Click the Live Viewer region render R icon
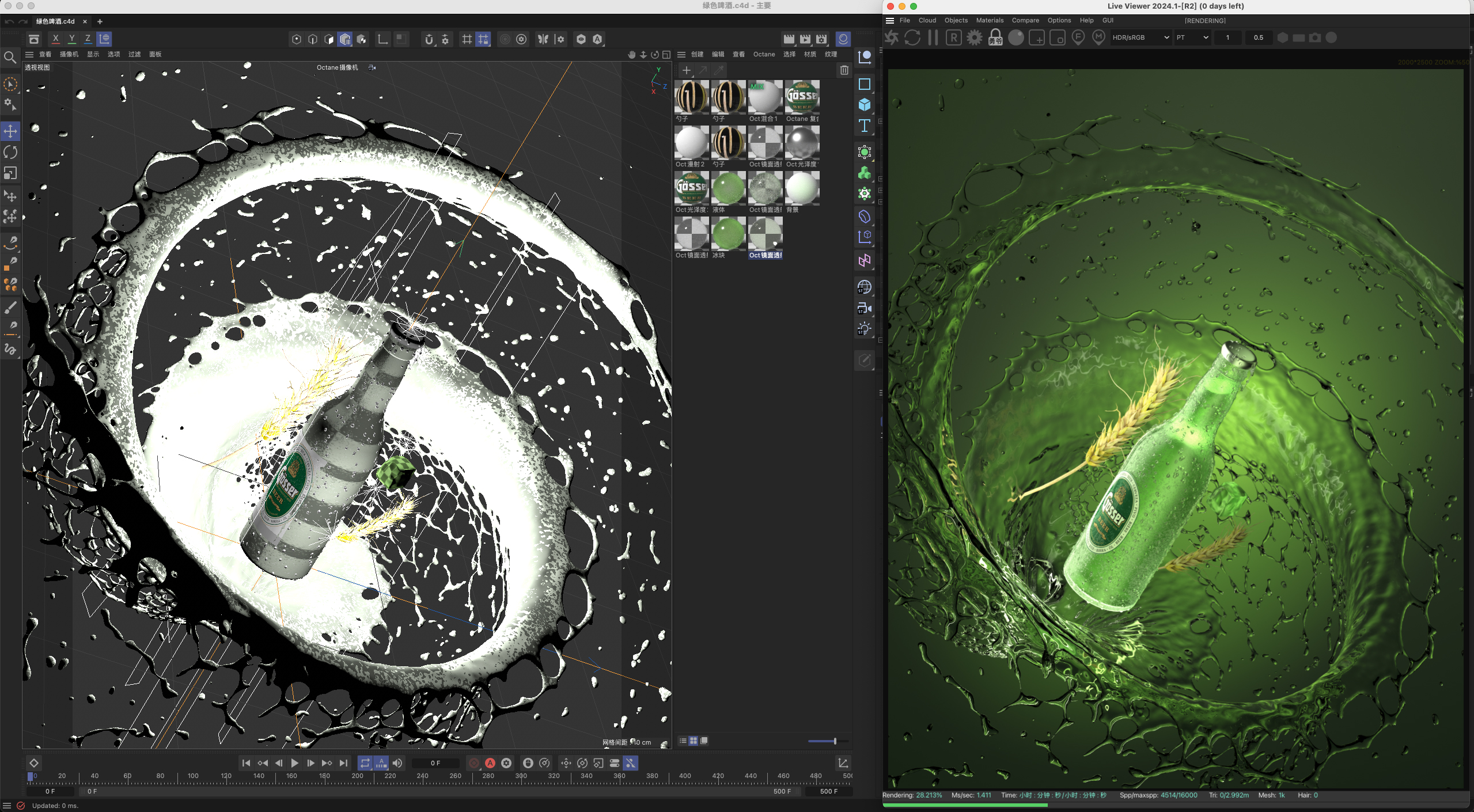The height and width of the screenshot is (812, 1474). 954,37
